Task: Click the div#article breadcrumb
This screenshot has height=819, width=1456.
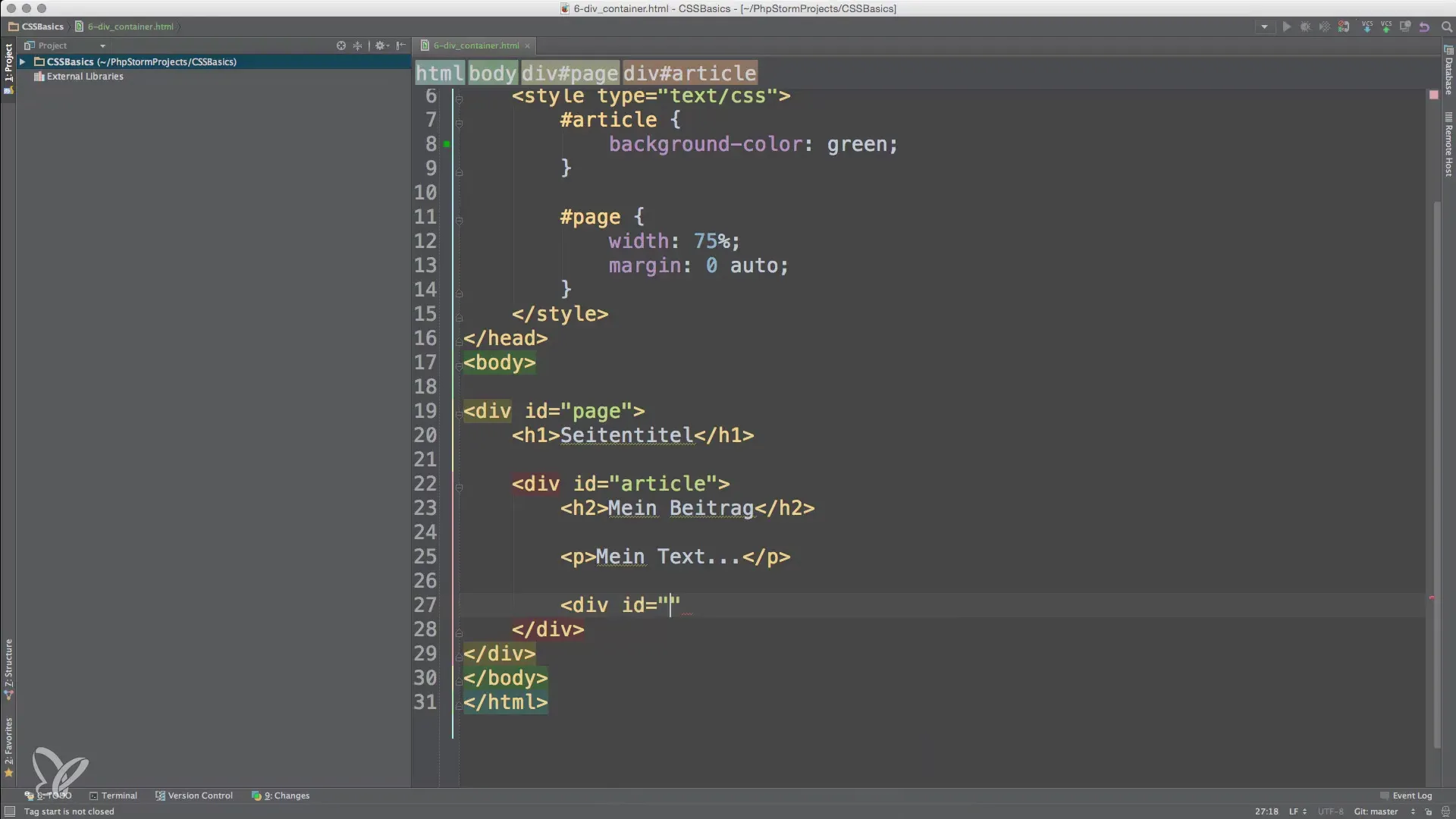Action: coord(689,73)
